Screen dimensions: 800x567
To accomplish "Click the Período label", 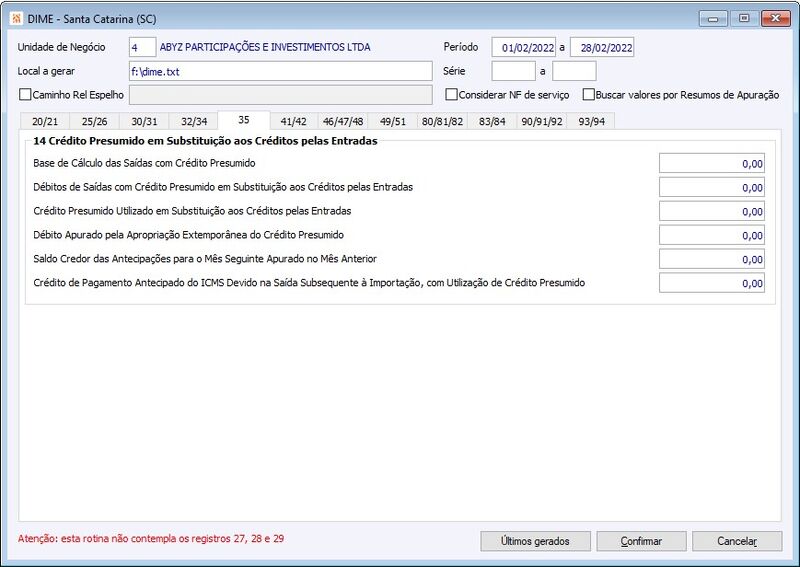I will coord(461,47).
